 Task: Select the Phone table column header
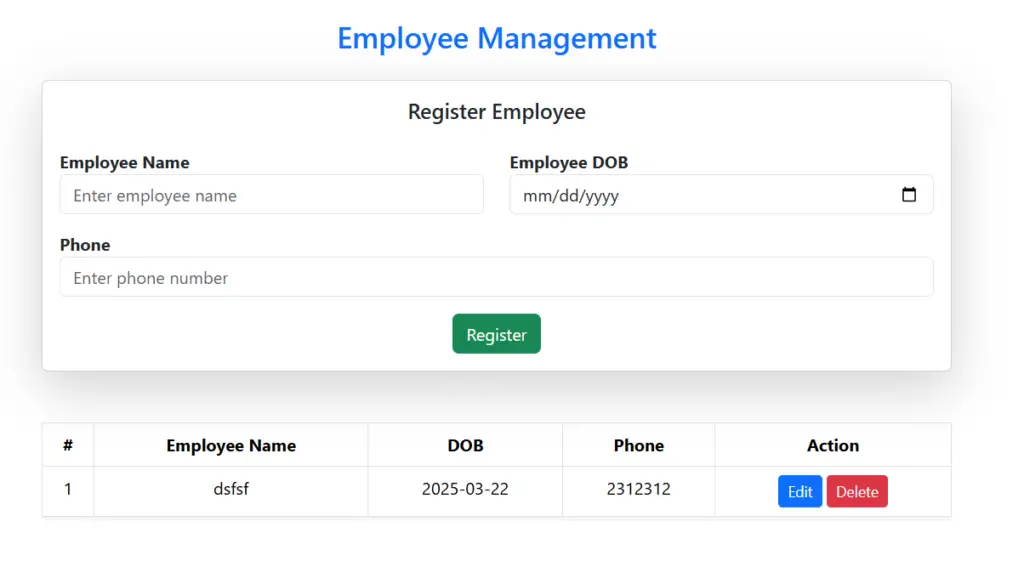pos(638,445)
